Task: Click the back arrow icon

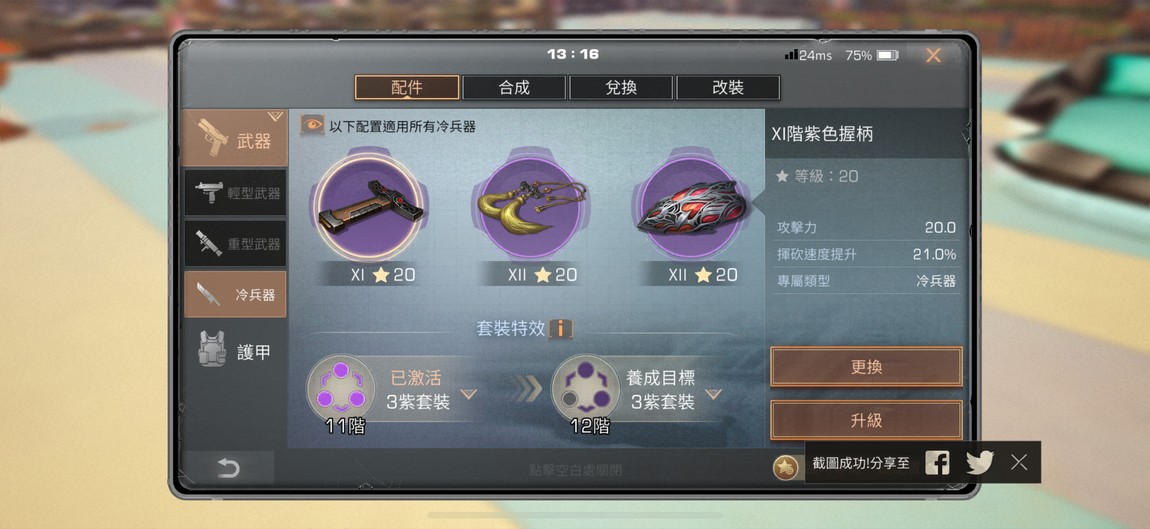Action: tap(228, 469)
